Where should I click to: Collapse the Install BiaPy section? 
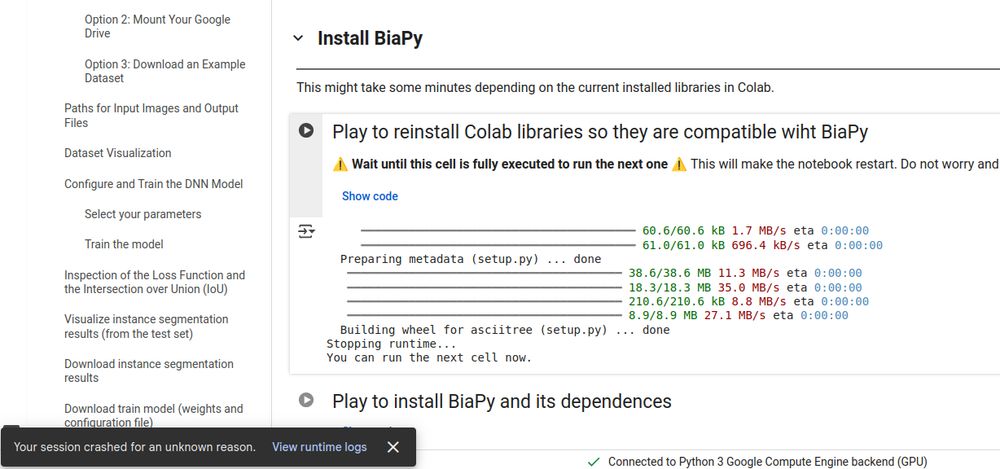(x=298, y=38)
